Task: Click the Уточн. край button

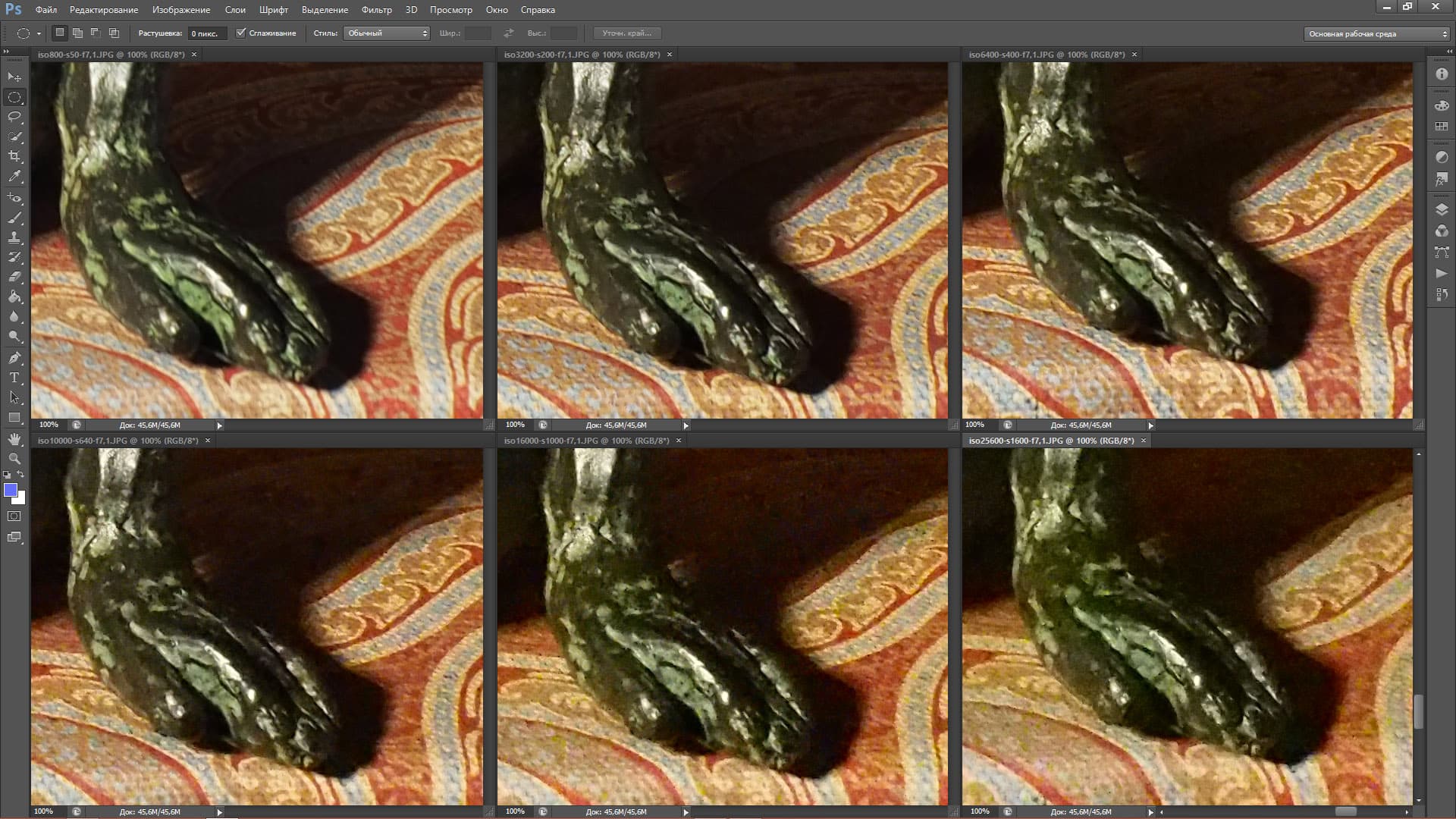Action: pyautogui.click(x=627, y=33)
